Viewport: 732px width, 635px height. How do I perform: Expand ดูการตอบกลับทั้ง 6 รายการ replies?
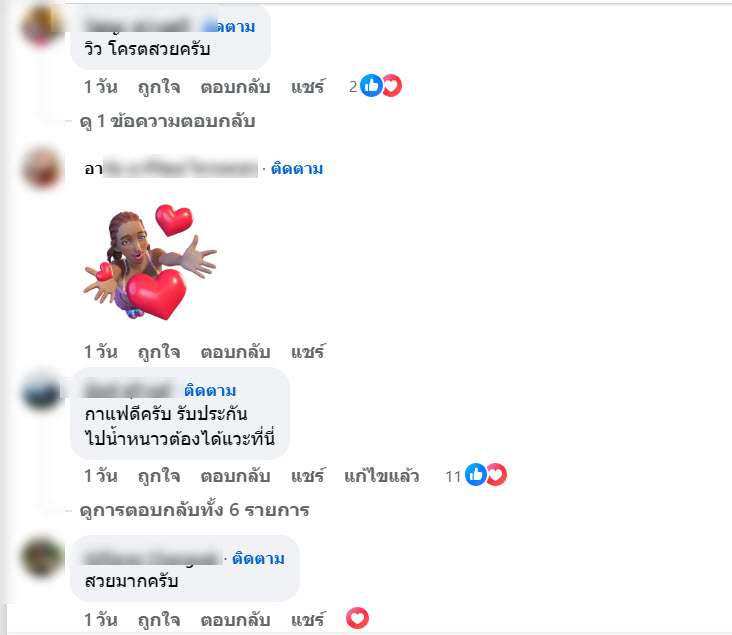click(194, 510)
